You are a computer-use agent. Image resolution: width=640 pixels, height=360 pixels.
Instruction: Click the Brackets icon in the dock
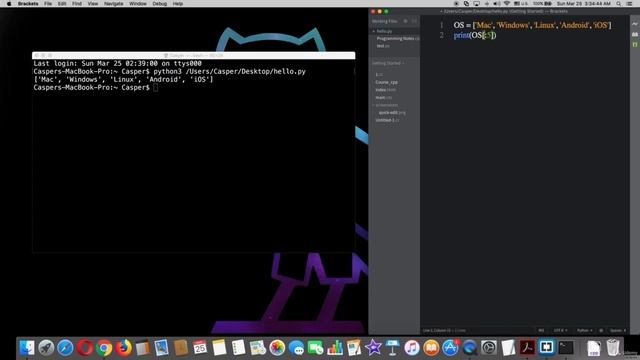(547, 348)
